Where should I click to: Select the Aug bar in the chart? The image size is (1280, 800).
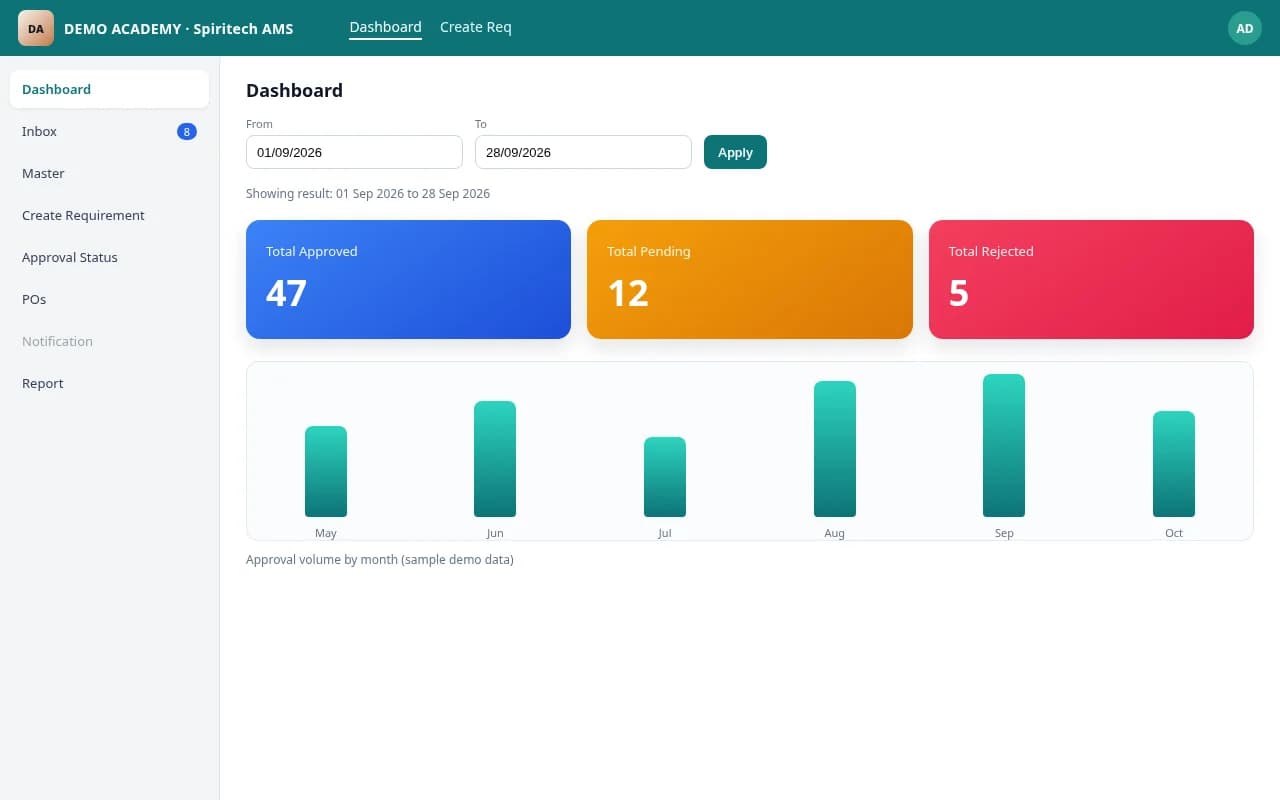point(835,449)
